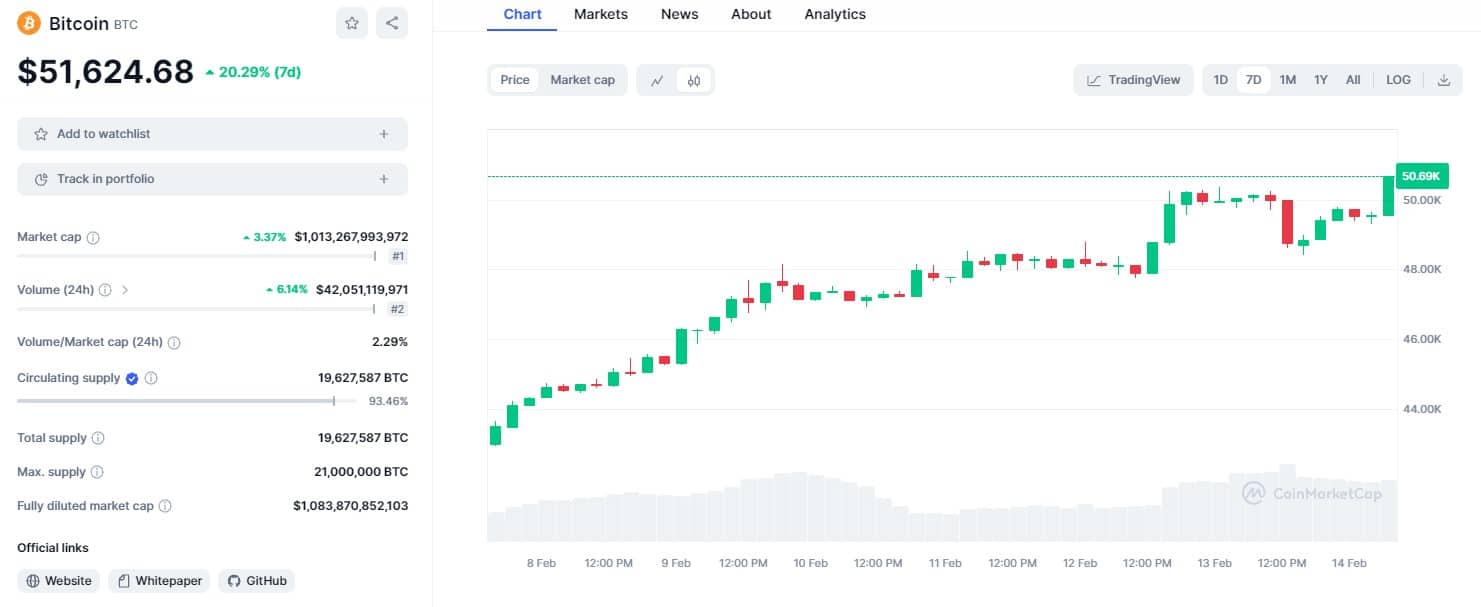Select 1M time range
This screenshot has width=1481, height=607.
coord(1288,80)
